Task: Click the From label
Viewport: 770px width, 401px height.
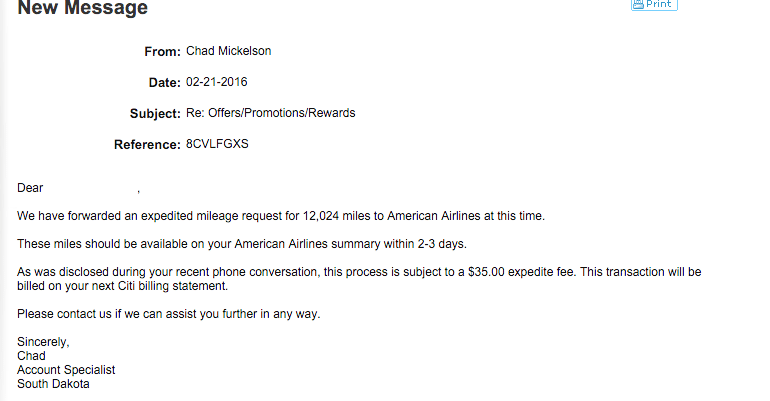Action: click(x=163, y=52)
